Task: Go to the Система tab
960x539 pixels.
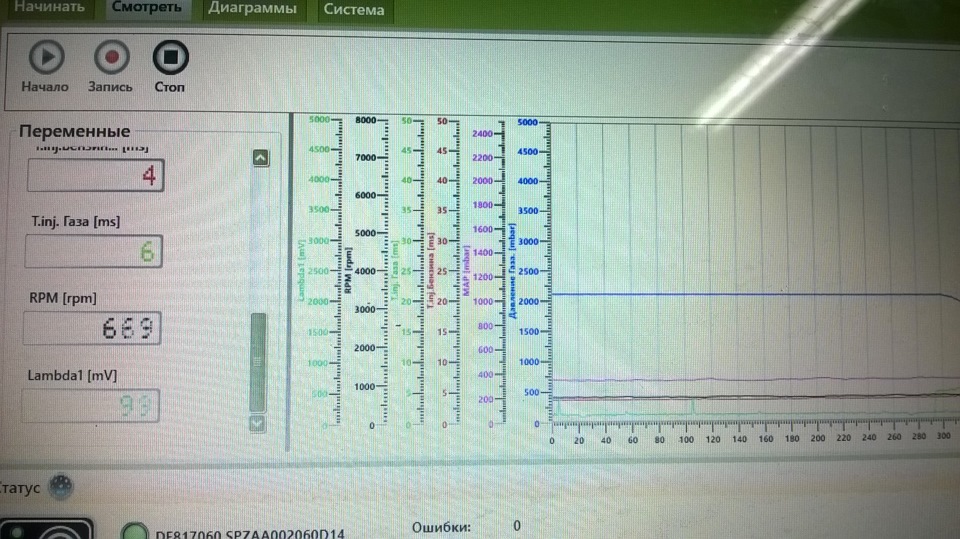Action: [354, 10]
